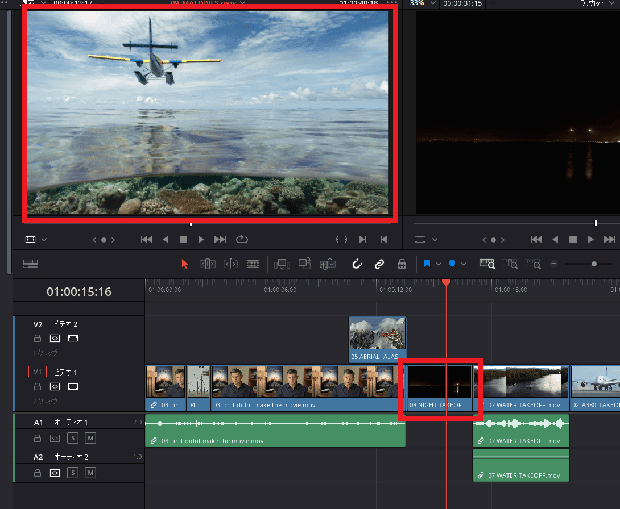Image resolution: width=620 pixels, height=509 pixels.
Task: Mute the A1 audio track
Action: 91,438
